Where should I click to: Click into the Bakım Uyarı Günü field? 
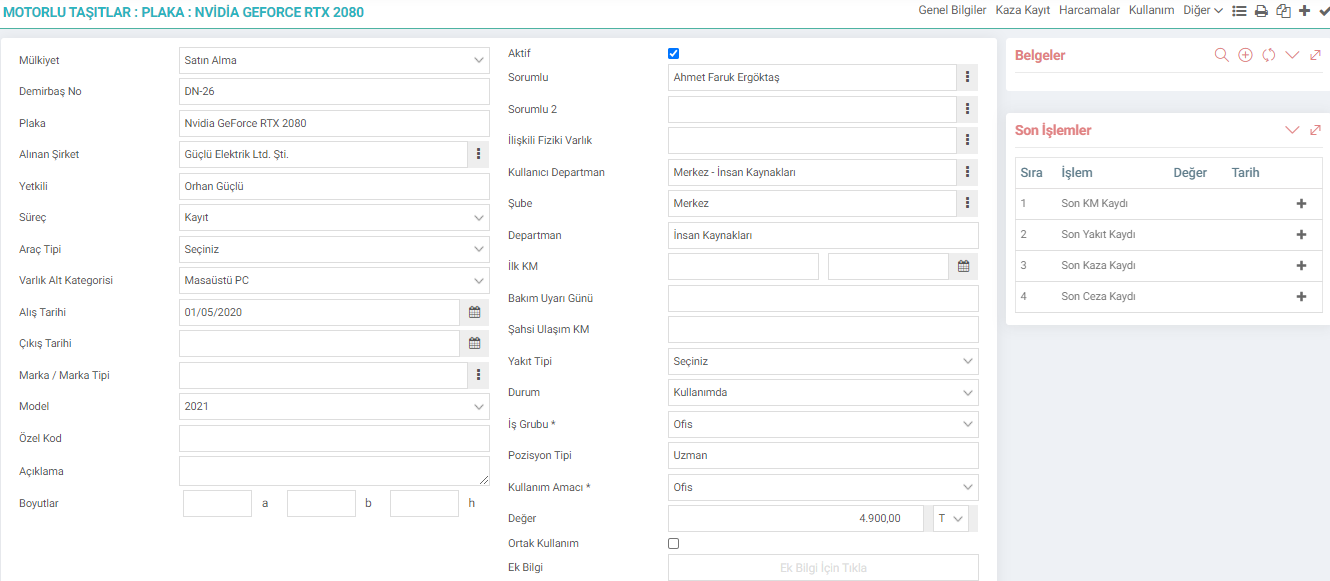click(x=823, y=298)
